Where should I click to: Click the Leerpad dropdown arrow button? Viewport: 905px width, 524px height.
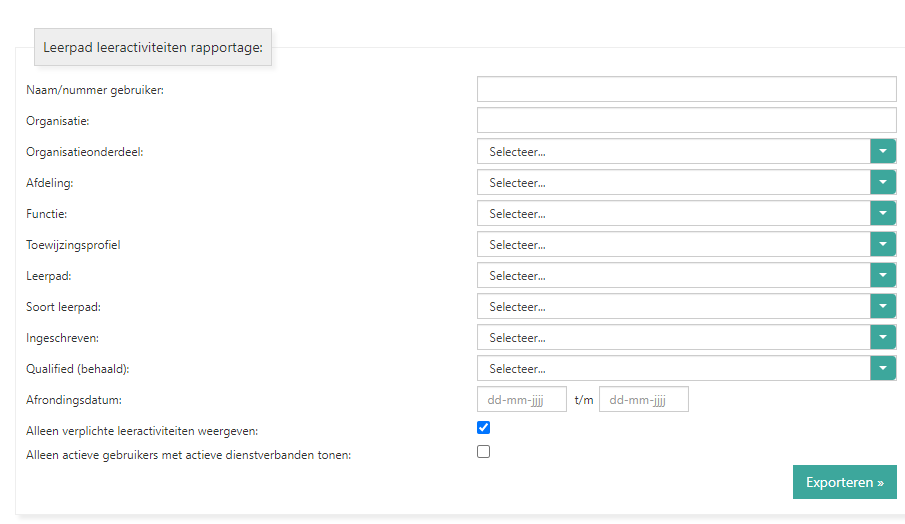click(883, 275)
